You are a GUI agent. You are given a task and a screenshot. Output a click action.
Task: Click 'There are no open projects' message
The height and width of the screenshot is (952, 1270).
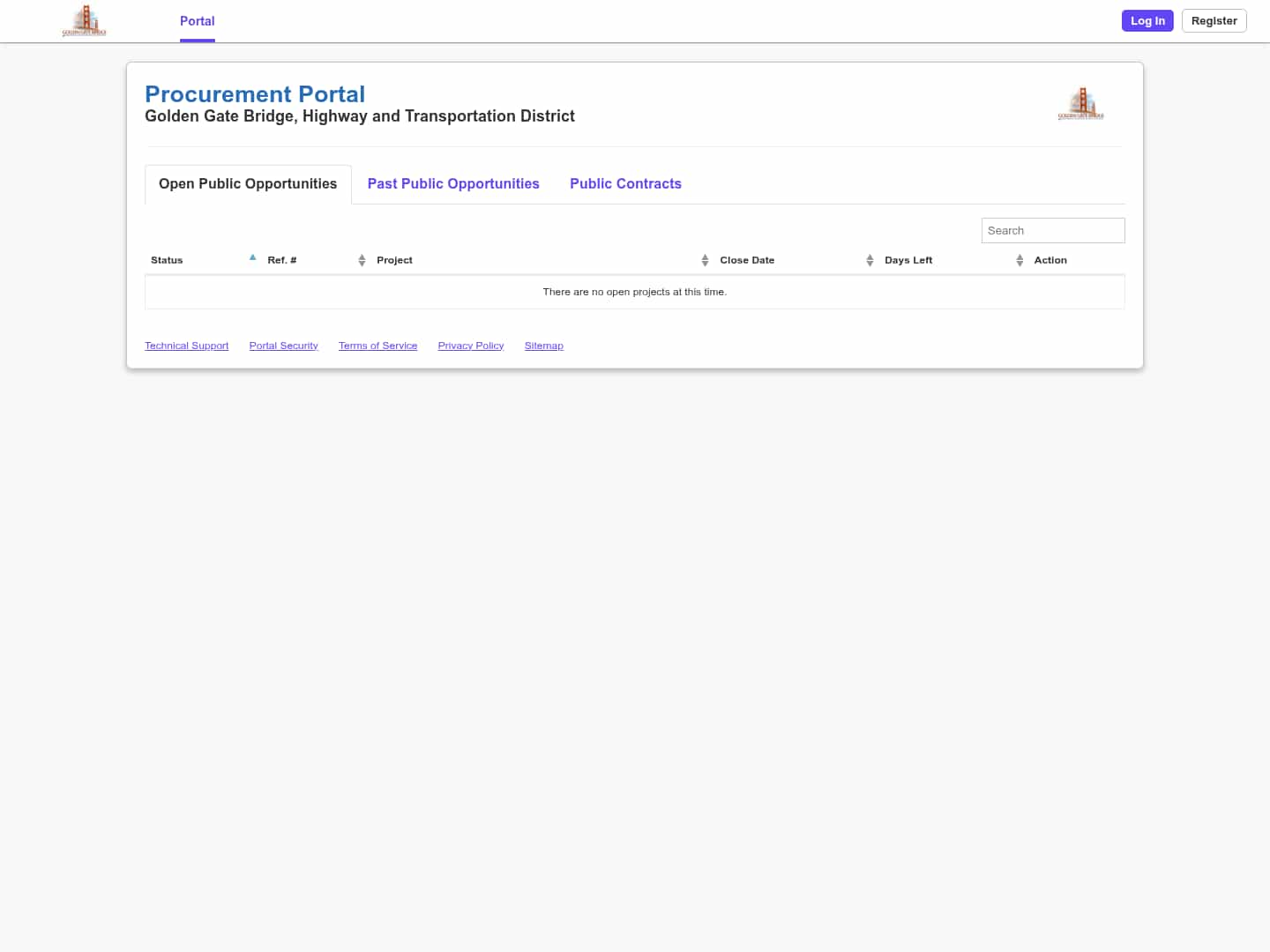coord(635,292)
